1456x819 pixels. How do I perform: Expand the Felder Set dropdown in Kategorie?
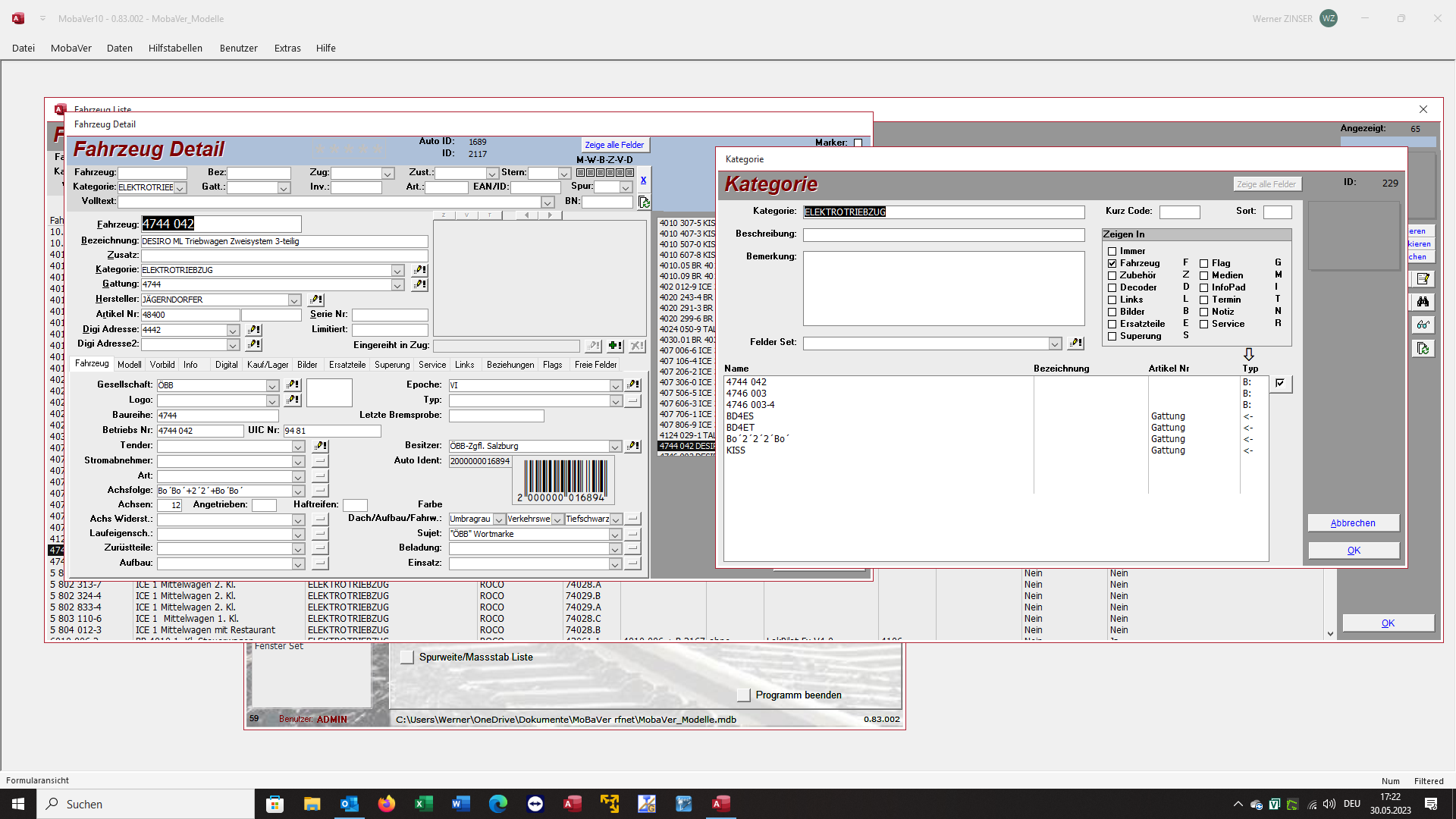tap(1054, 344)
